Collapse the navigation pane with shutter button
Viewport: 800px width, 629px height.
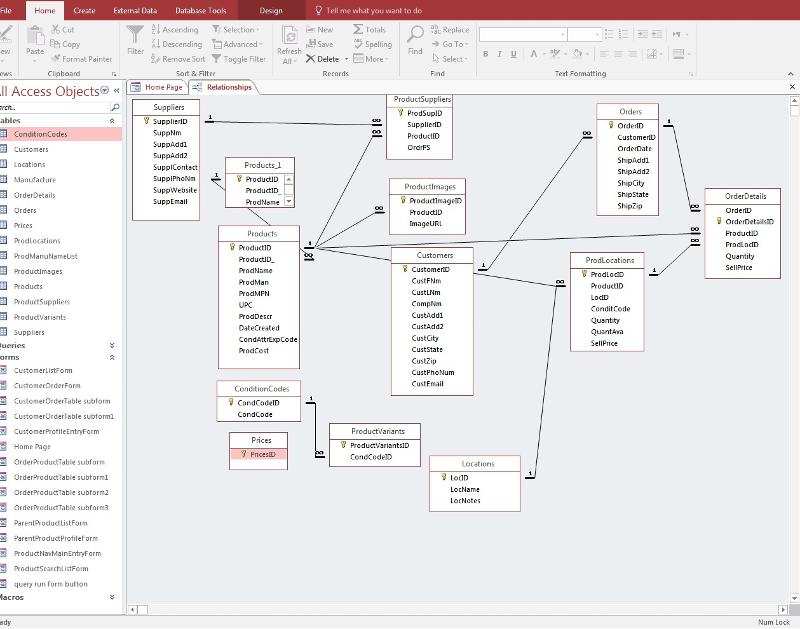click(x=116, y=91)
